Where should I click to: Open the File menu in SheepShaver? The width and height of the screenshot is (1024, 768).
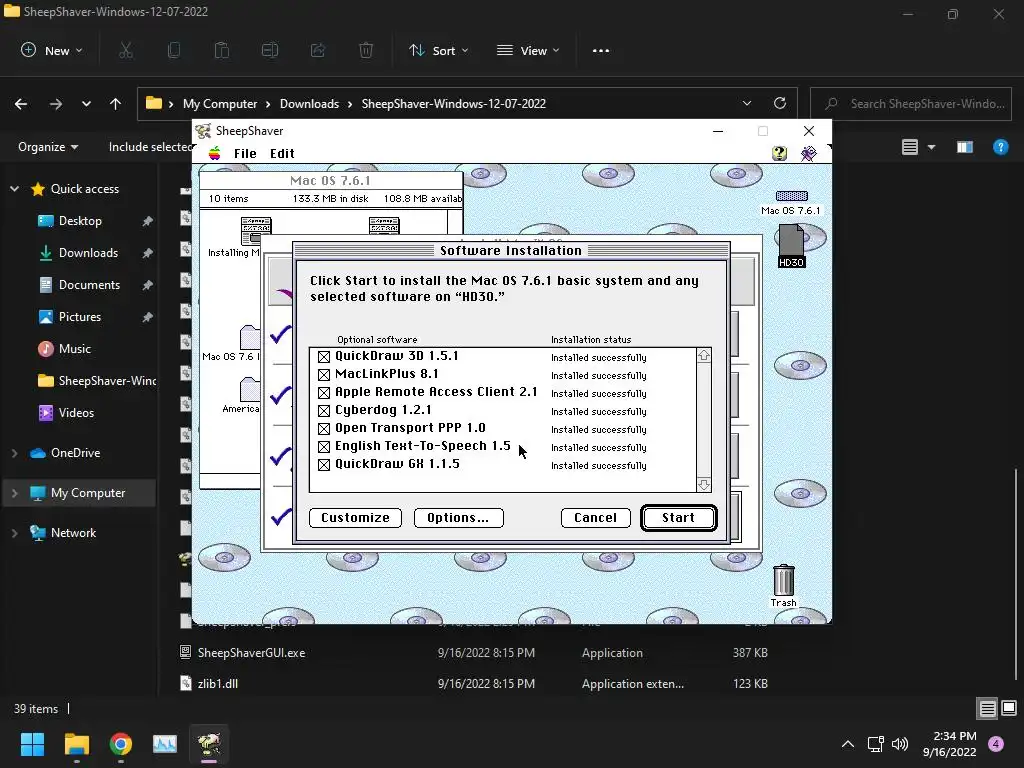[x=245, y=153]
